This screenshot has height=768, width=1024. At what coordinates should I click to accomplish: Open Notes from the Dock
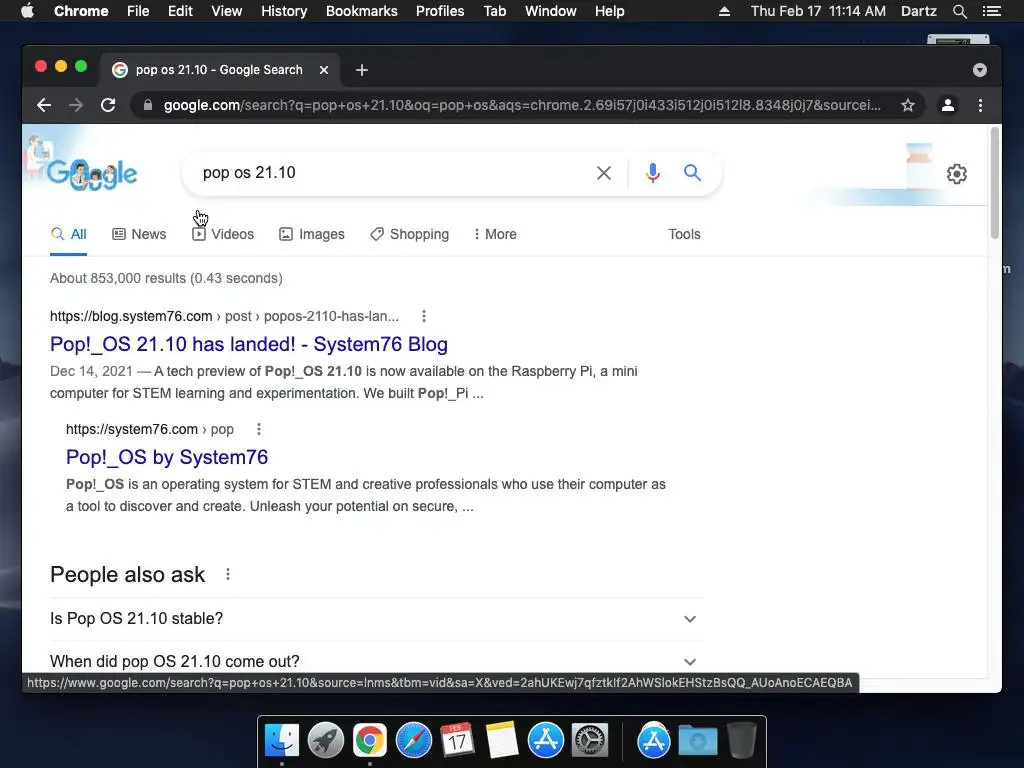point(502,740)
